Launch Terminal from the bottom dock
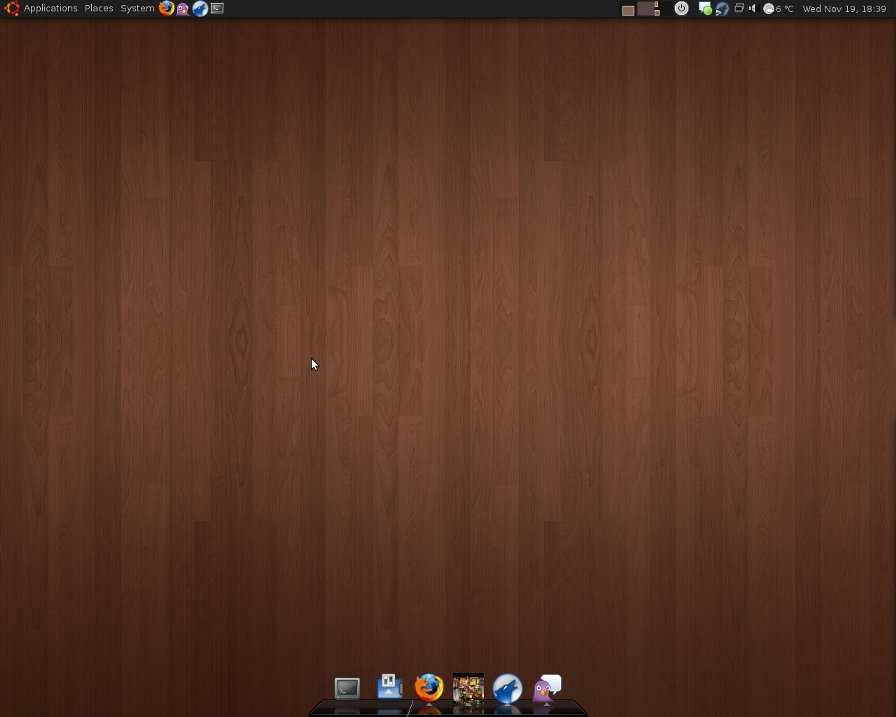 (x=347, y=688)
